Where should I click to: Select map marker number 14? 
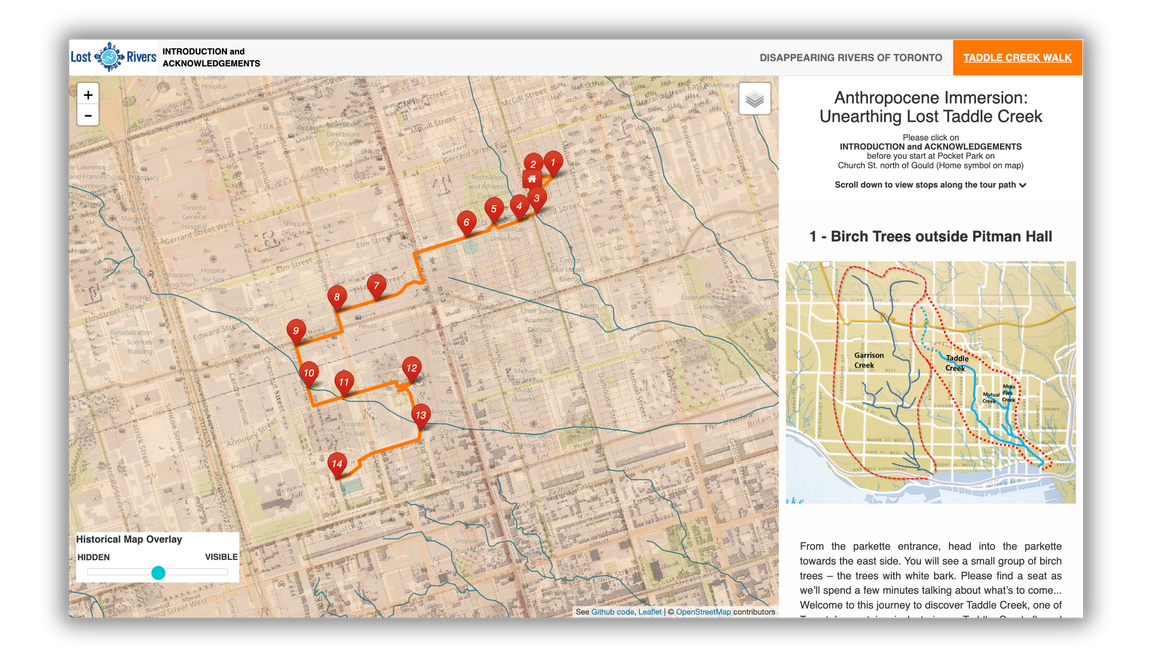[338, 463]
